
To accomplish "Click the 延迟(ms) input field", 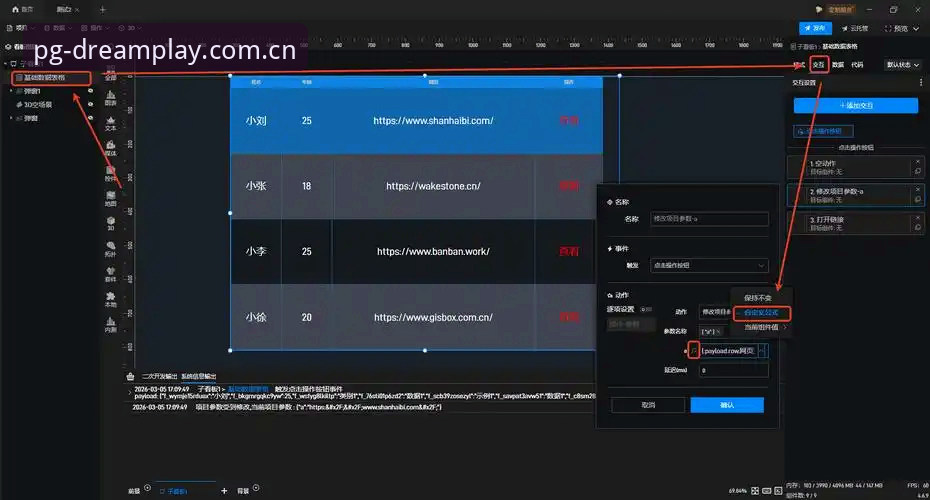I will tap(734, 370).
